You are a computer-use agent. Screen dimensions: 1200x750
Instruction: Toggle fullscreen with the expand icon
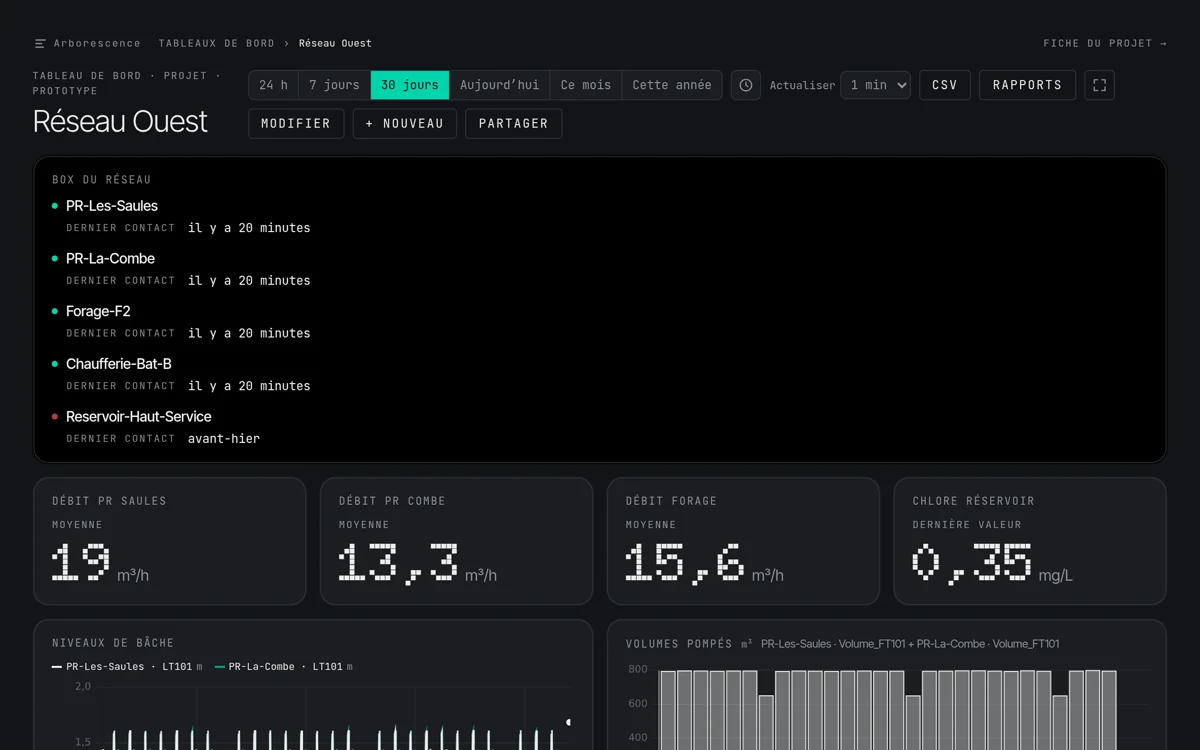[1099, 85]
